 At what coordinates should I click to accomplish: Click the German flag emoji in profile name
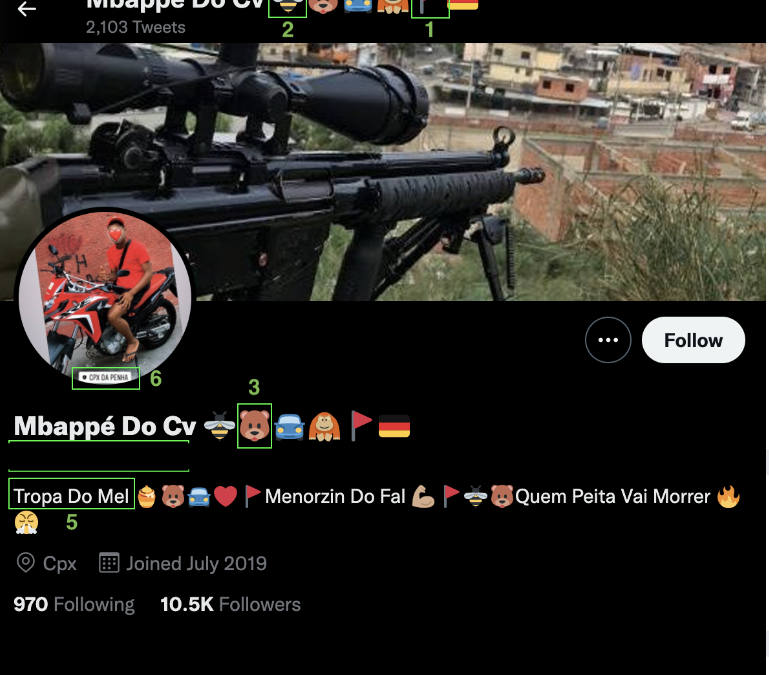point(394,426)
